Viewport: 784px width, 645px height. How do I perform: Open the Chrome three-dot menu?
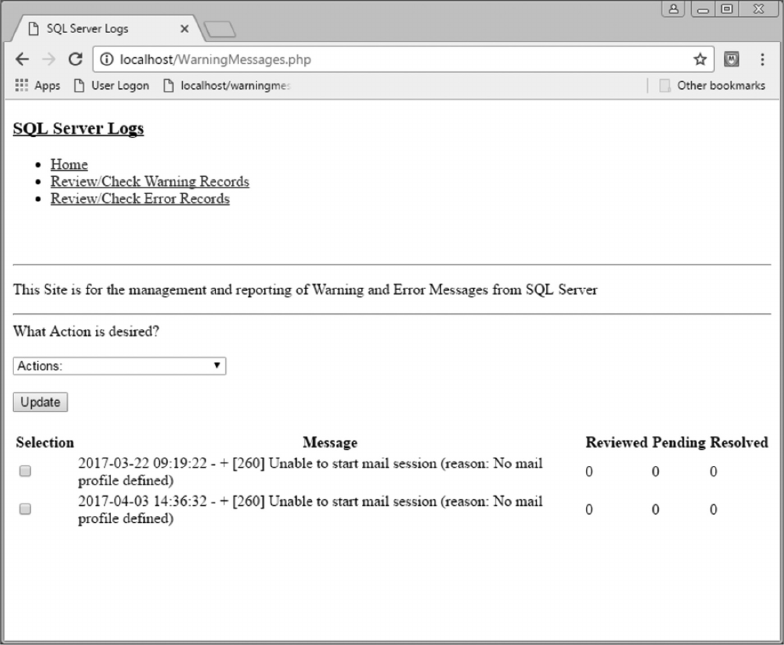[762, 60]
